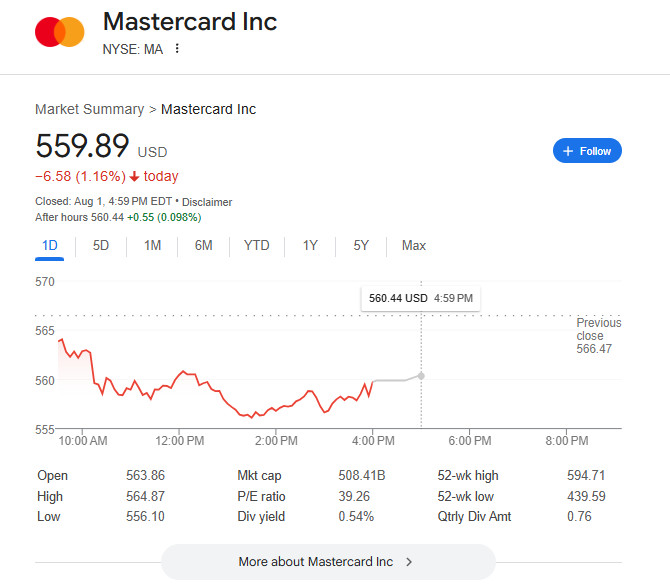Click the 560.44 USD chart tooltip

click(421, 298)
